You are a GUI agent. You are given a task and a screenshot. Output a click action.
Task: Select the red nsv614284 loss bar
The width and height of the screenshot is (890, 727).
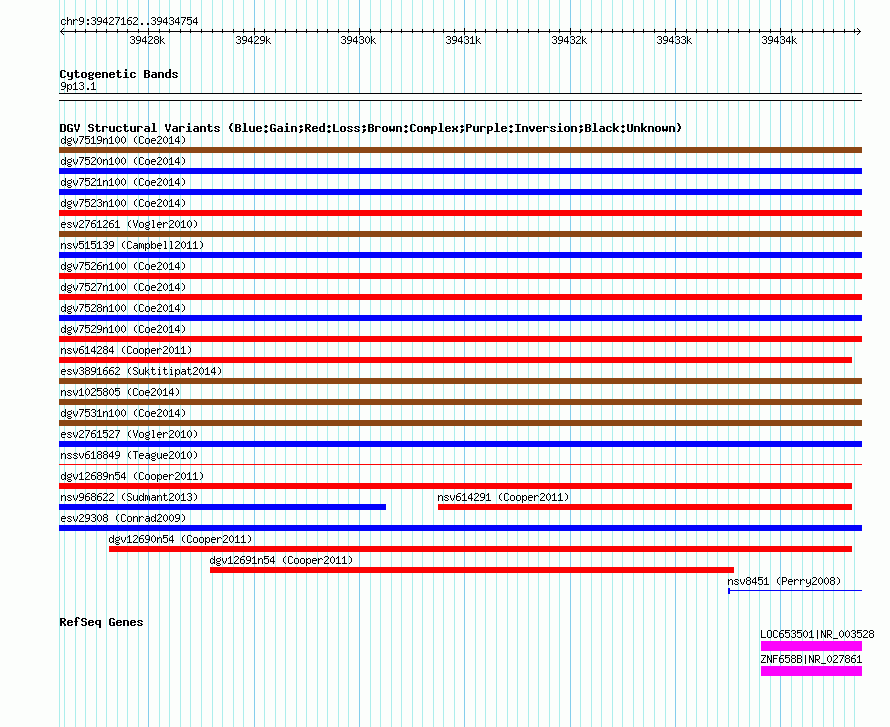pos(455,360)
